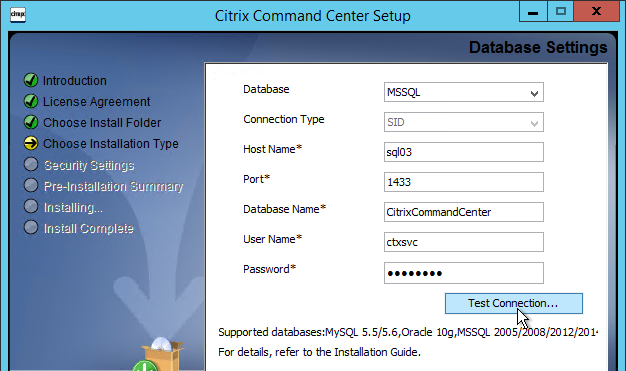Click the Host Name field containing sql03

[464, 152]
